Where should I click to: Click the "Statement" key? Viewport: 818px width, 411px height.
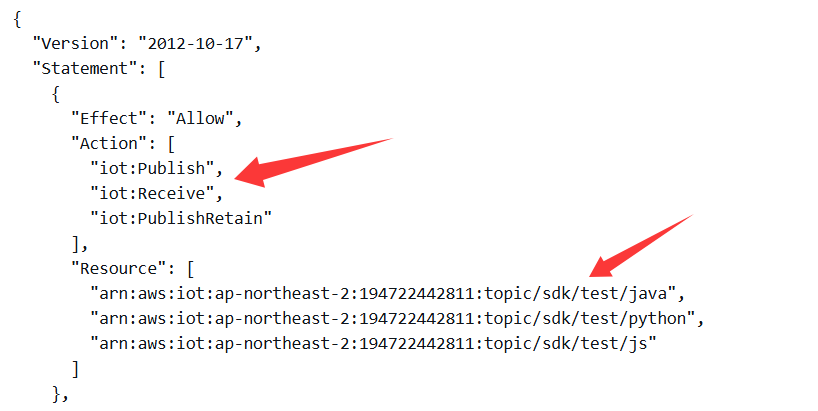pyautogui.click(x=86, y=68)
